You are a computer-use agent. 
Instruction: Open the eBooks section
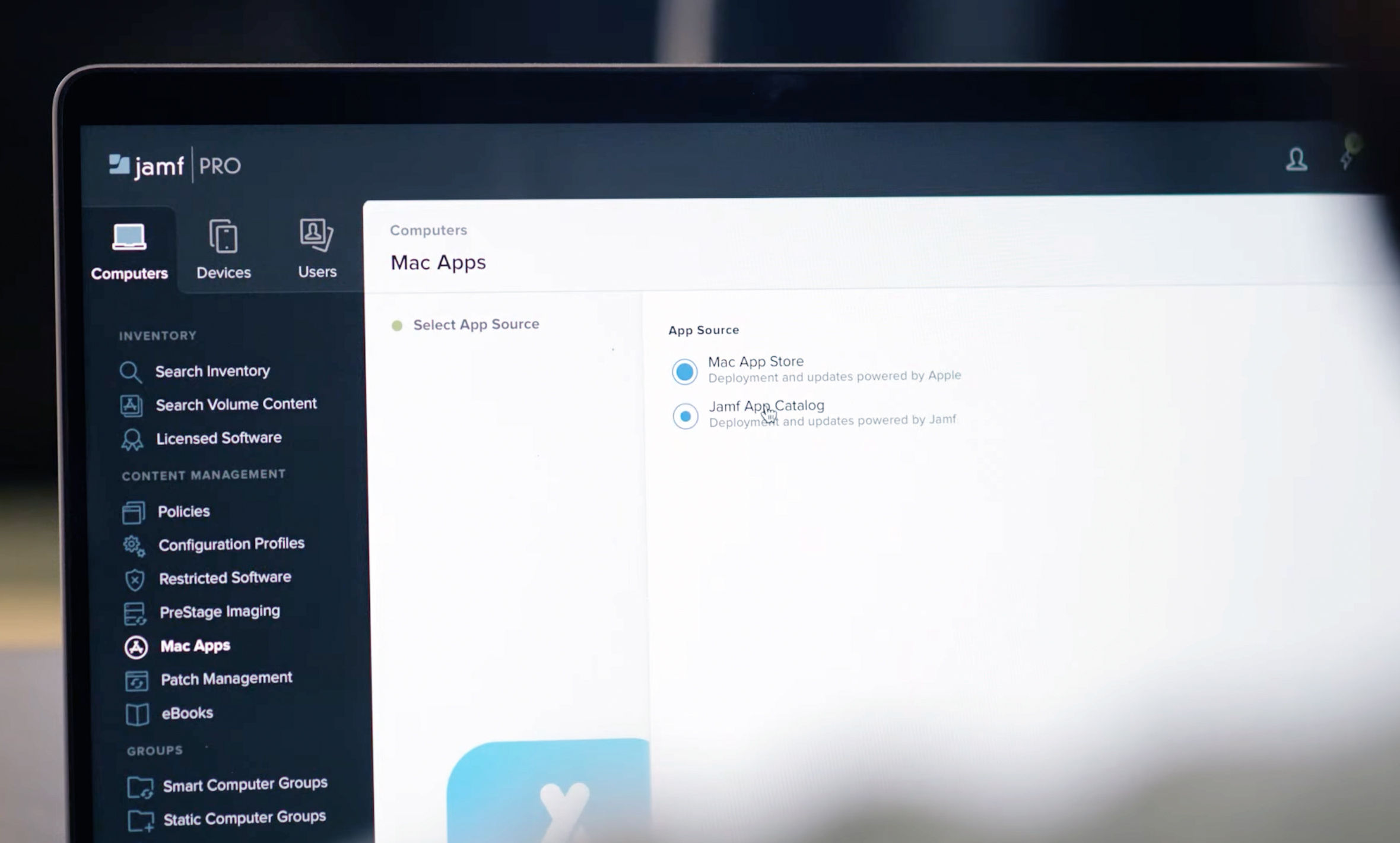tap(186, 713)
